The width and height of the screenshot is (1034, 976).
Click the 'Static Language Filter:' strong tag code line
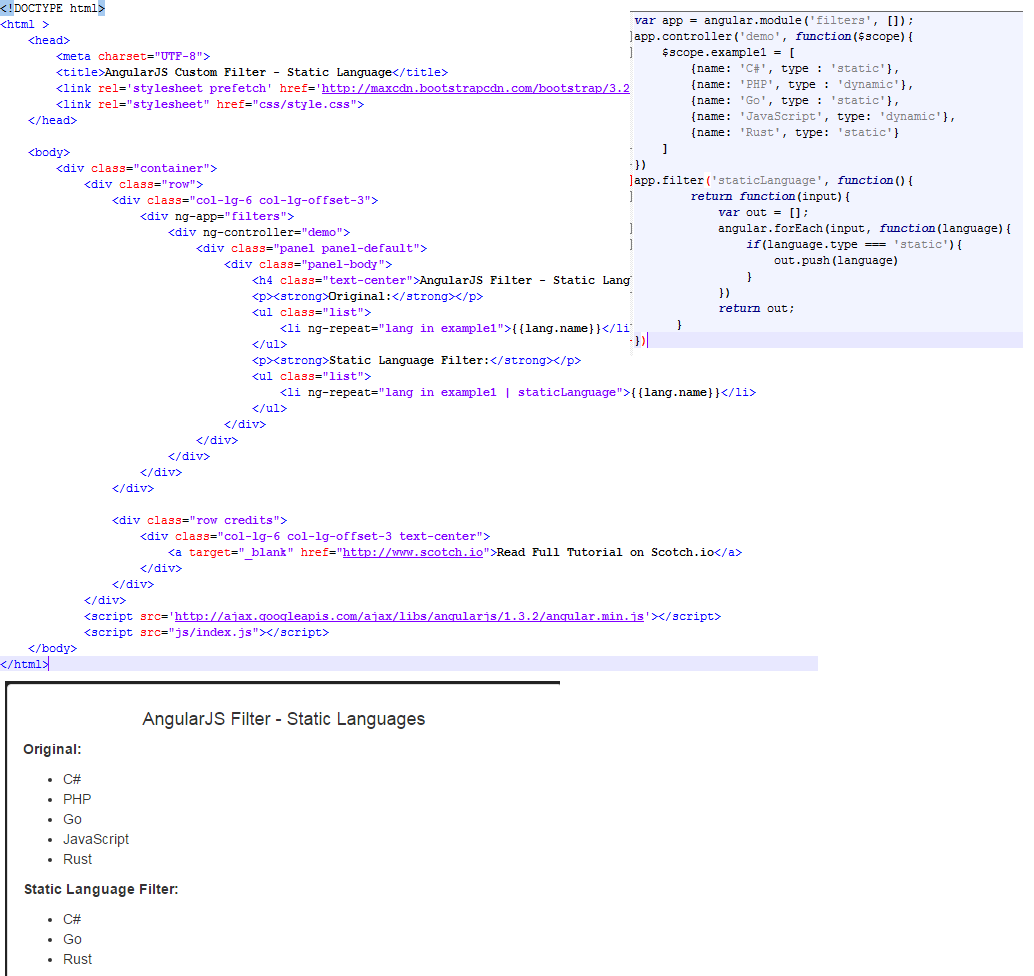[416, 361]
